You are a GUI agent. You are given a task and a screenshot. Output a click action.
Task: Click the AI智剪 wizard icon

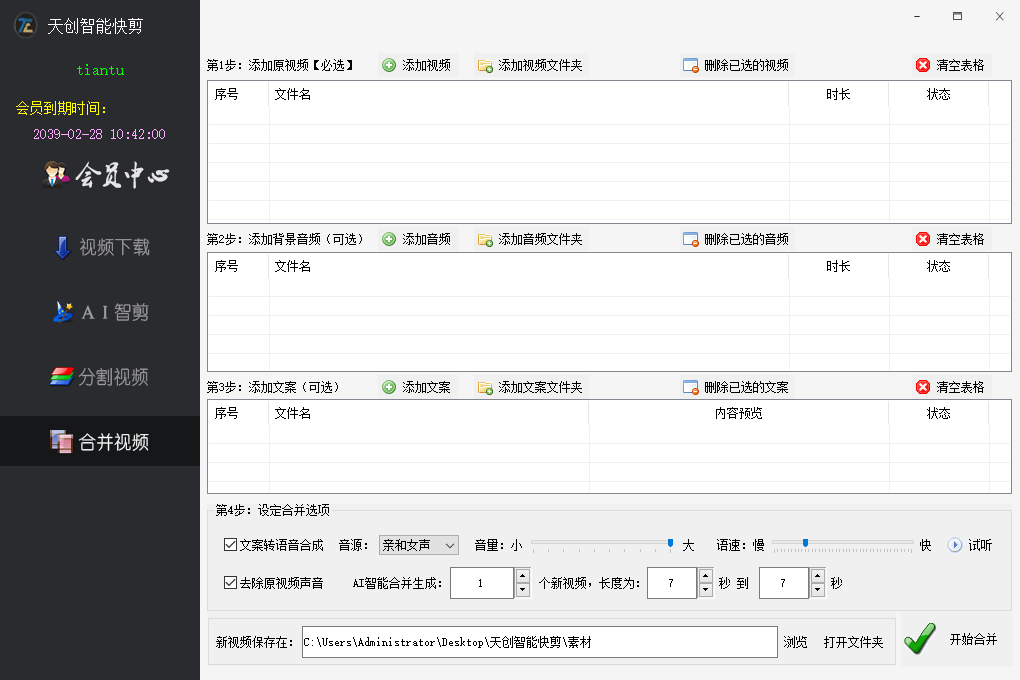click(63, 312)
